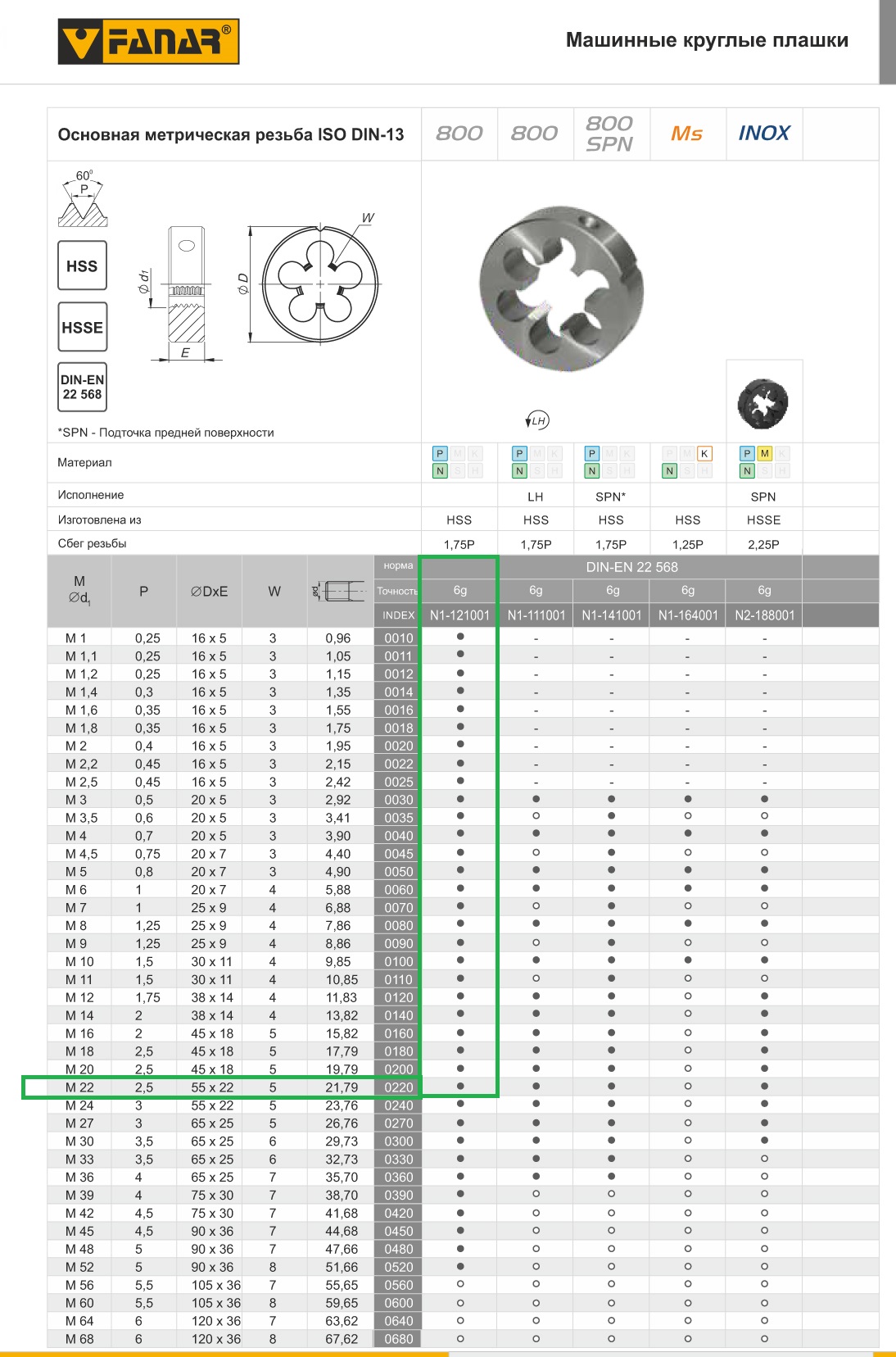Screen dimensions: 896x1357
Task: Select the 800 SPN series header
Action: (x=610, y=134)
